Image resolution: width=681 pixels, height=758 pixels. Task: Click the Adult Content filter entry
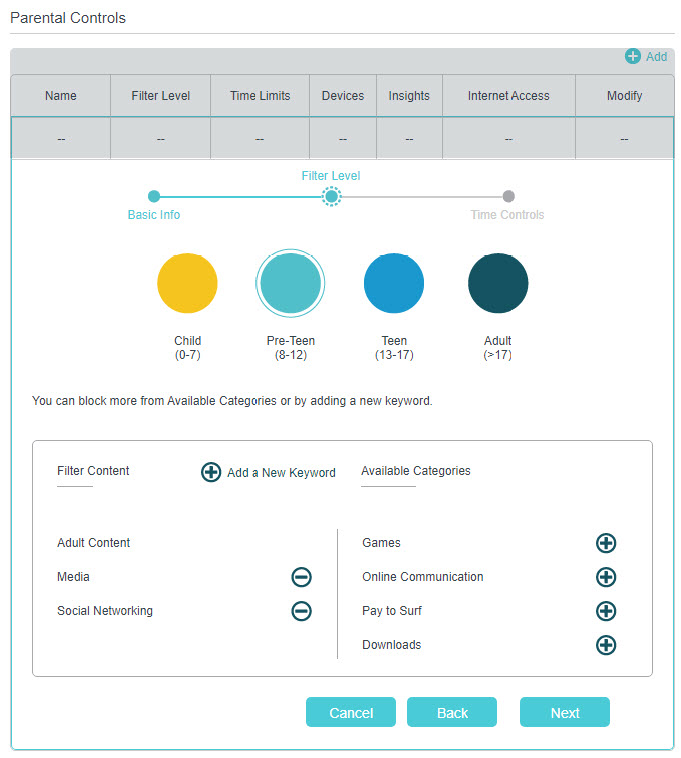pyautogui.click(x=93, y=543)
